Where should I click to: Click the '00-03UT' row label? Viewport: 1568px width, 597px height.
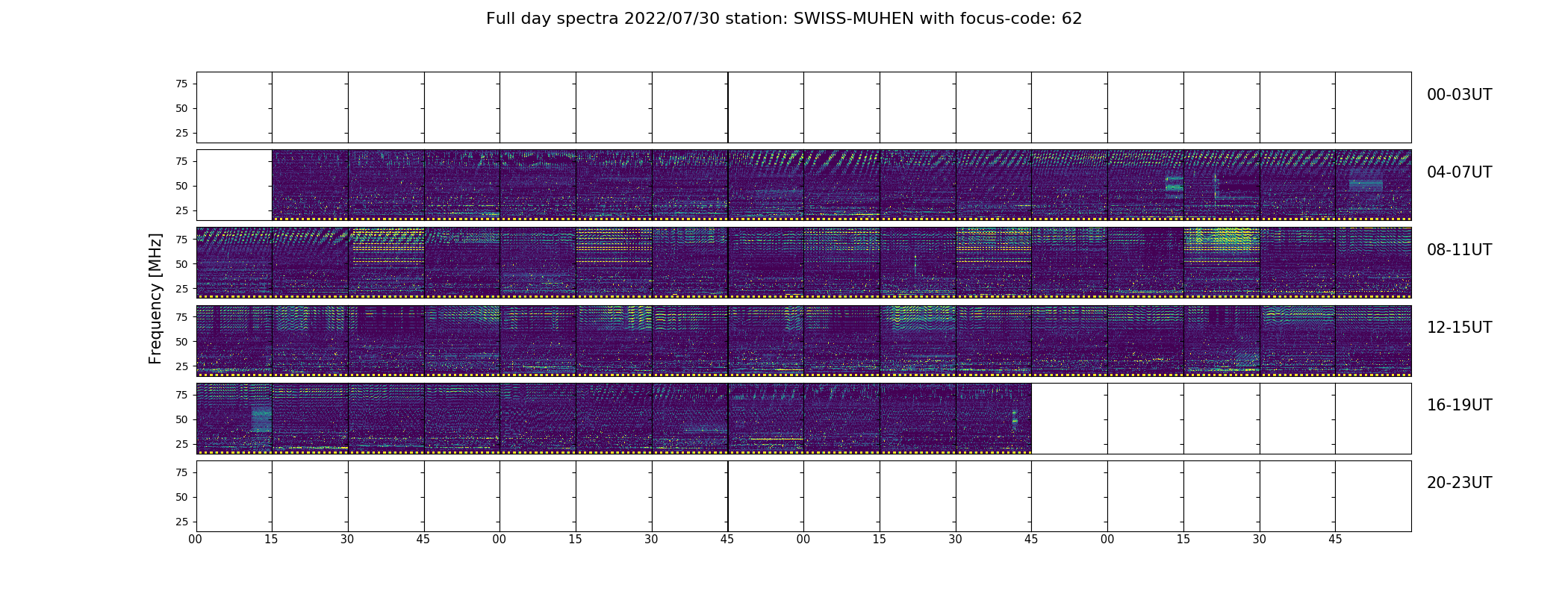click(1459, 95)
